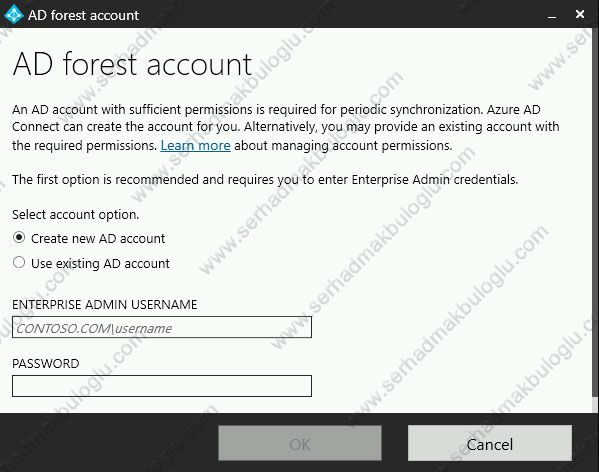599x472 pixels.
Task: Click the Create new AD account label text
Action: (98, 238)
